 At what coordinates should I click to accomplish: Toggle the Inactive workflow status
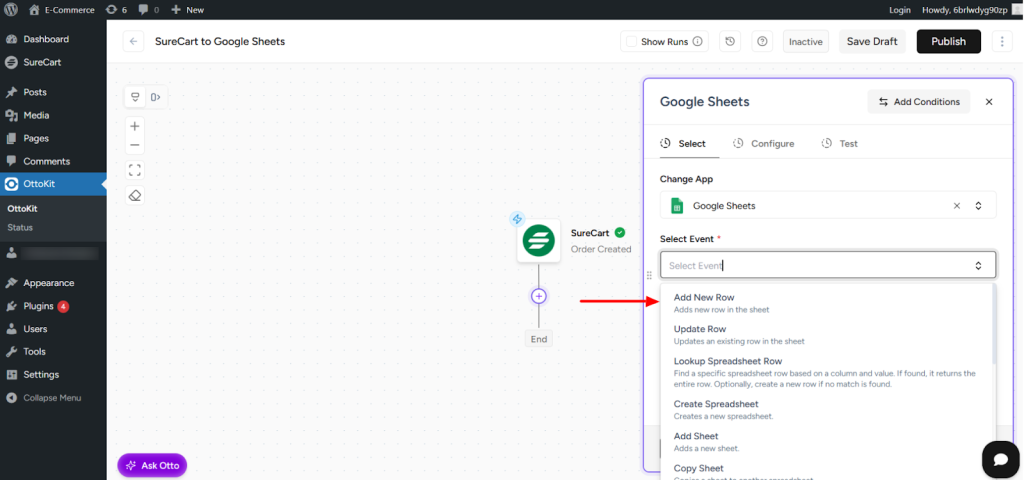[805, 42]
